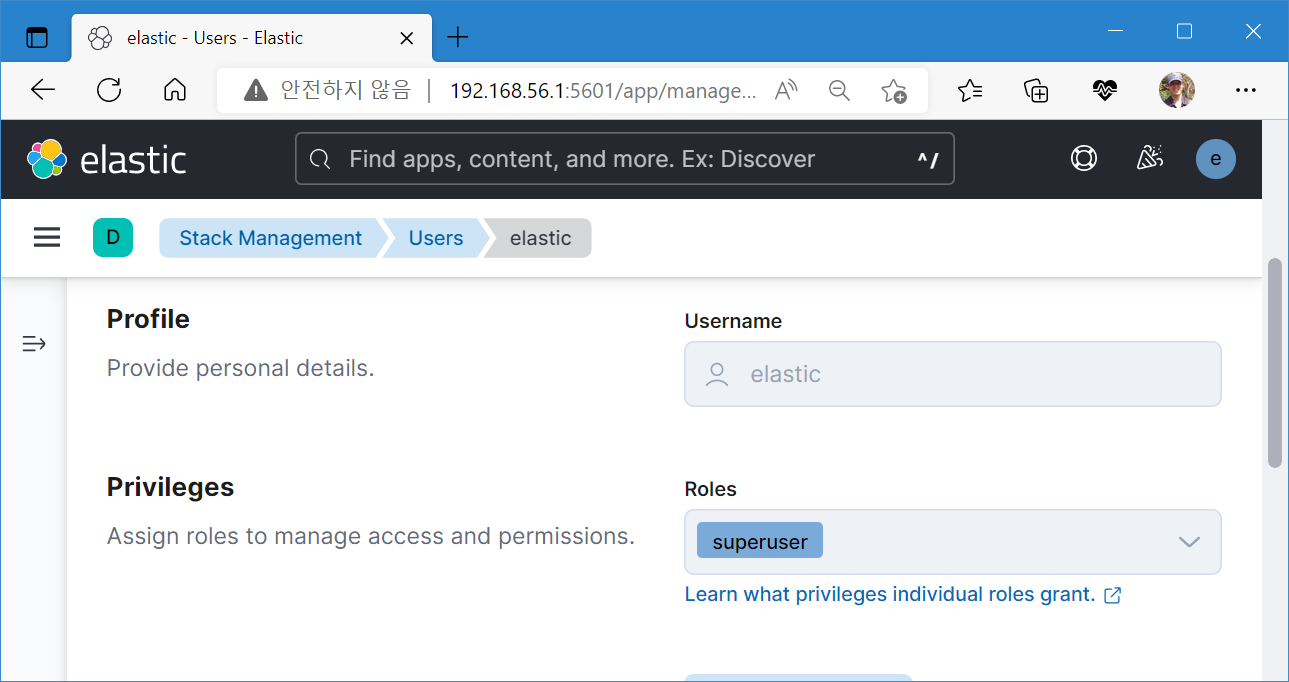Zoom out using the address bar icon
This screenshot has height=682, width=1289.
[x=839, y=91]
